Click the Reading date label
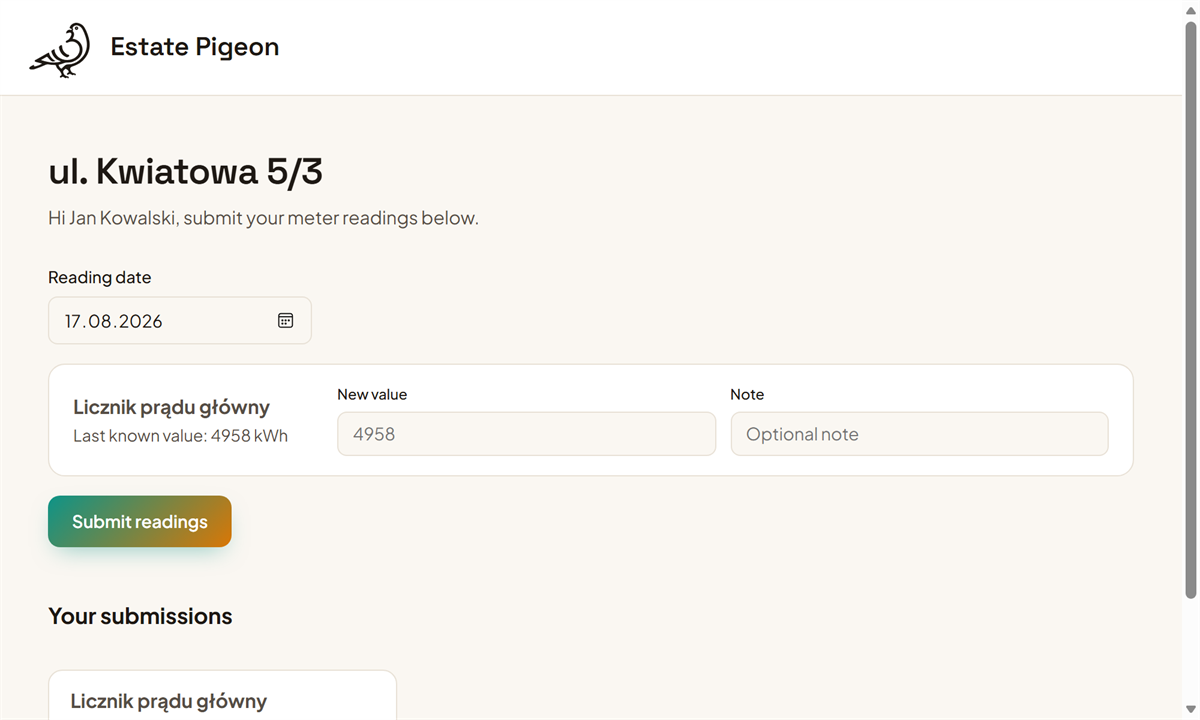Screen dimensions: 1200x720 point(99,277)
